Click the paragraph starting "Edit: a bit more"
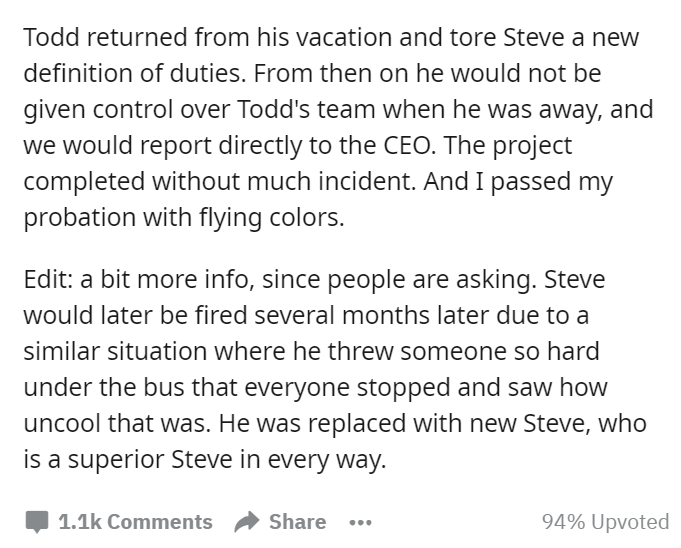Screen dimensions: 681x548 335,369
